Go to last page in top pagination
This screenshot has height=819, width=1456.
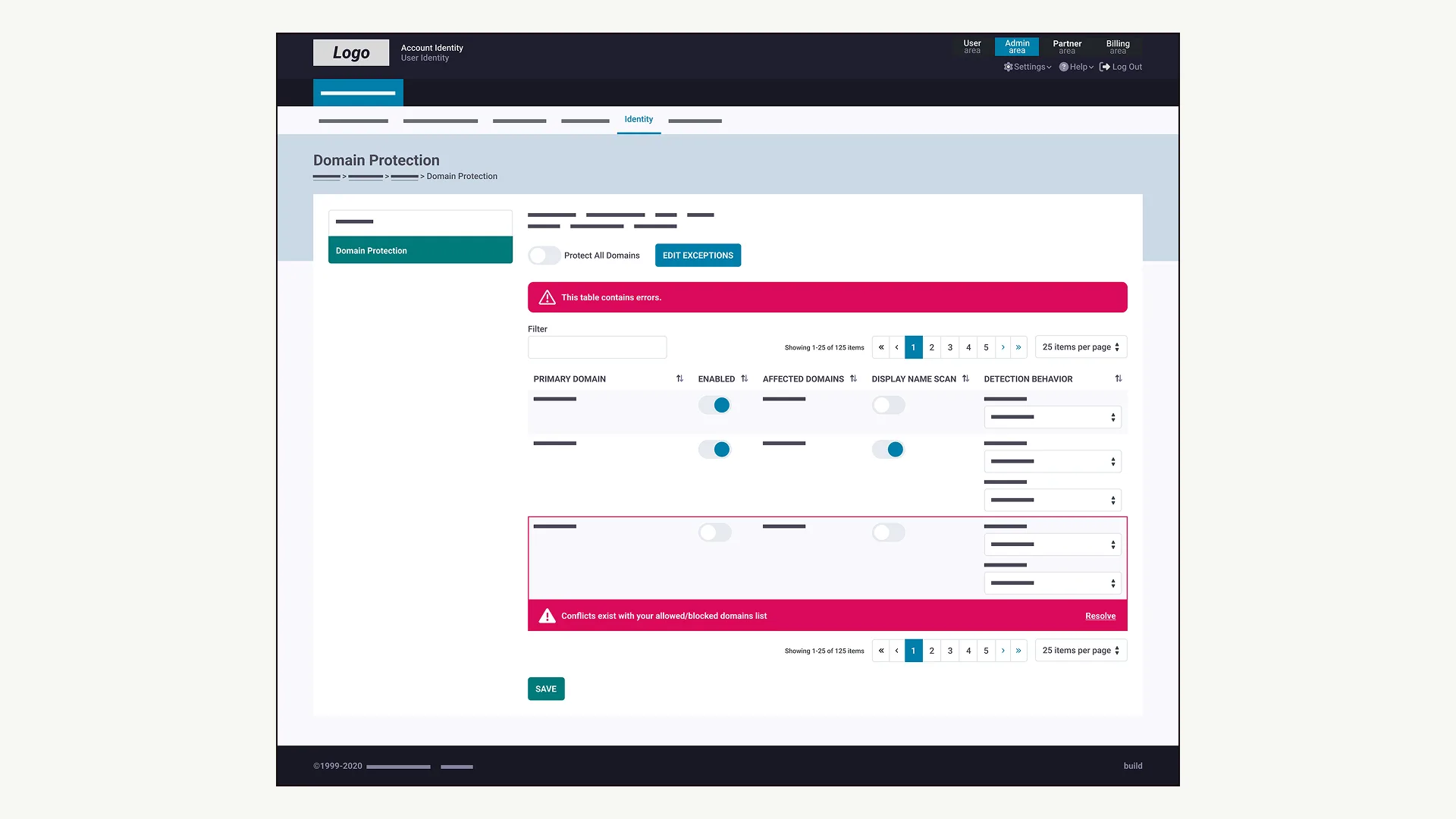pos(1018,347)
